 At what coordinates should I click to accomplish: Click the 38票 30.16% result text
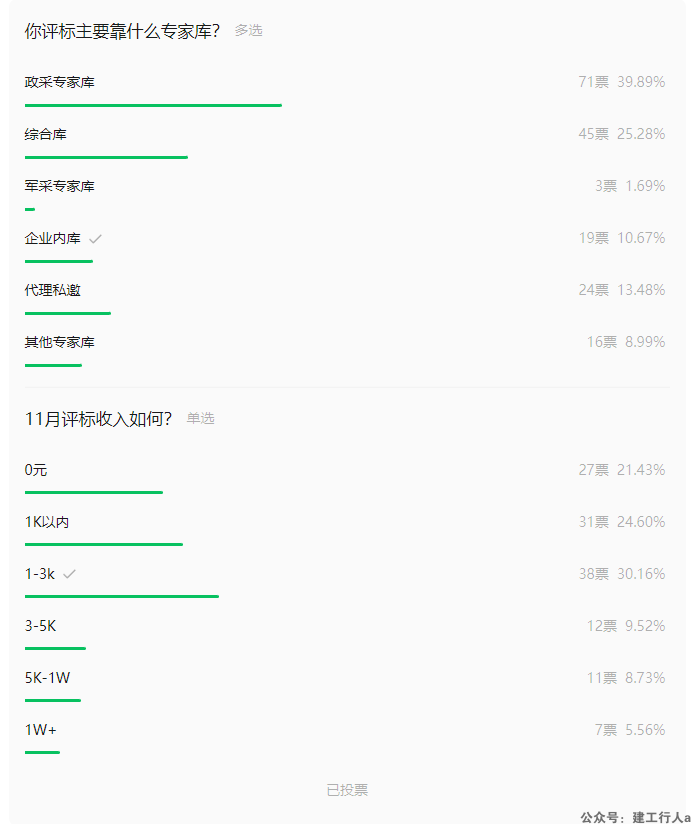622,574
